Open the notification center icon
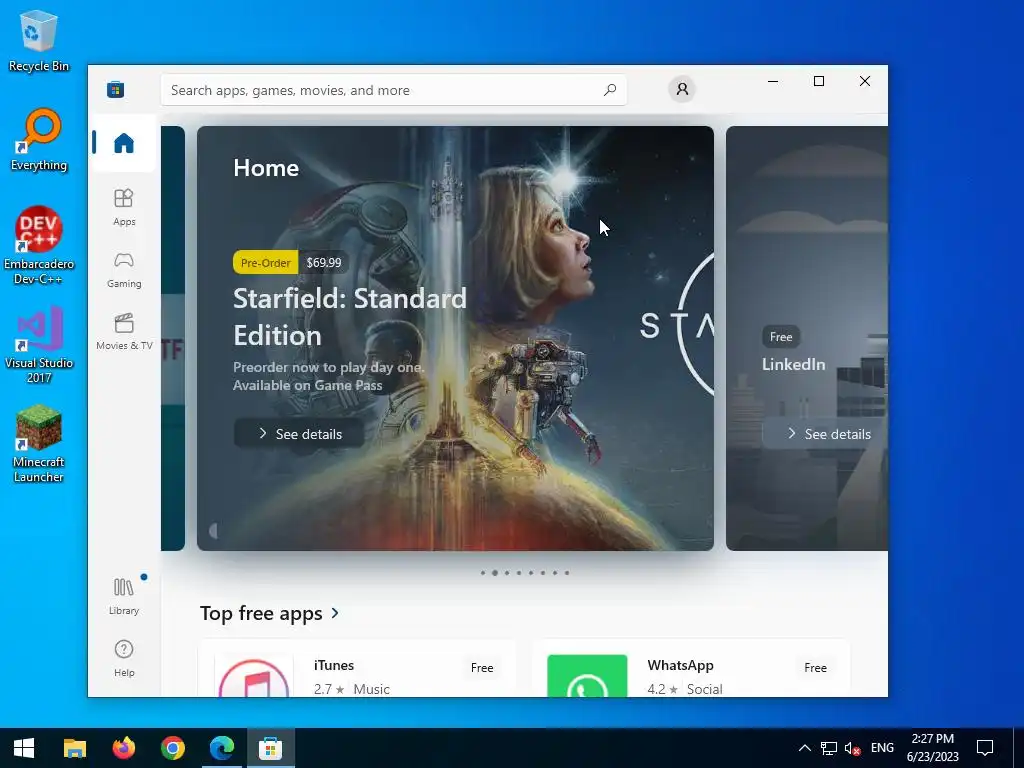This screenshot has width=1024, height=768. (x=984, y=748)
